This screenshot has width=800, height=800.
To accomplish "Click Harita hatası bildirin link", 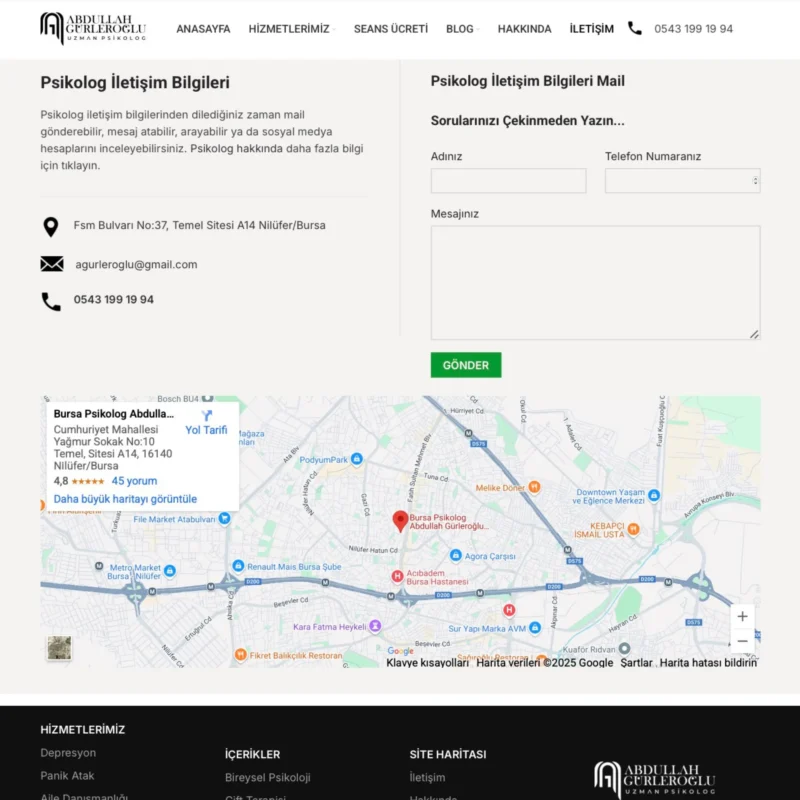I will point(708,662).
